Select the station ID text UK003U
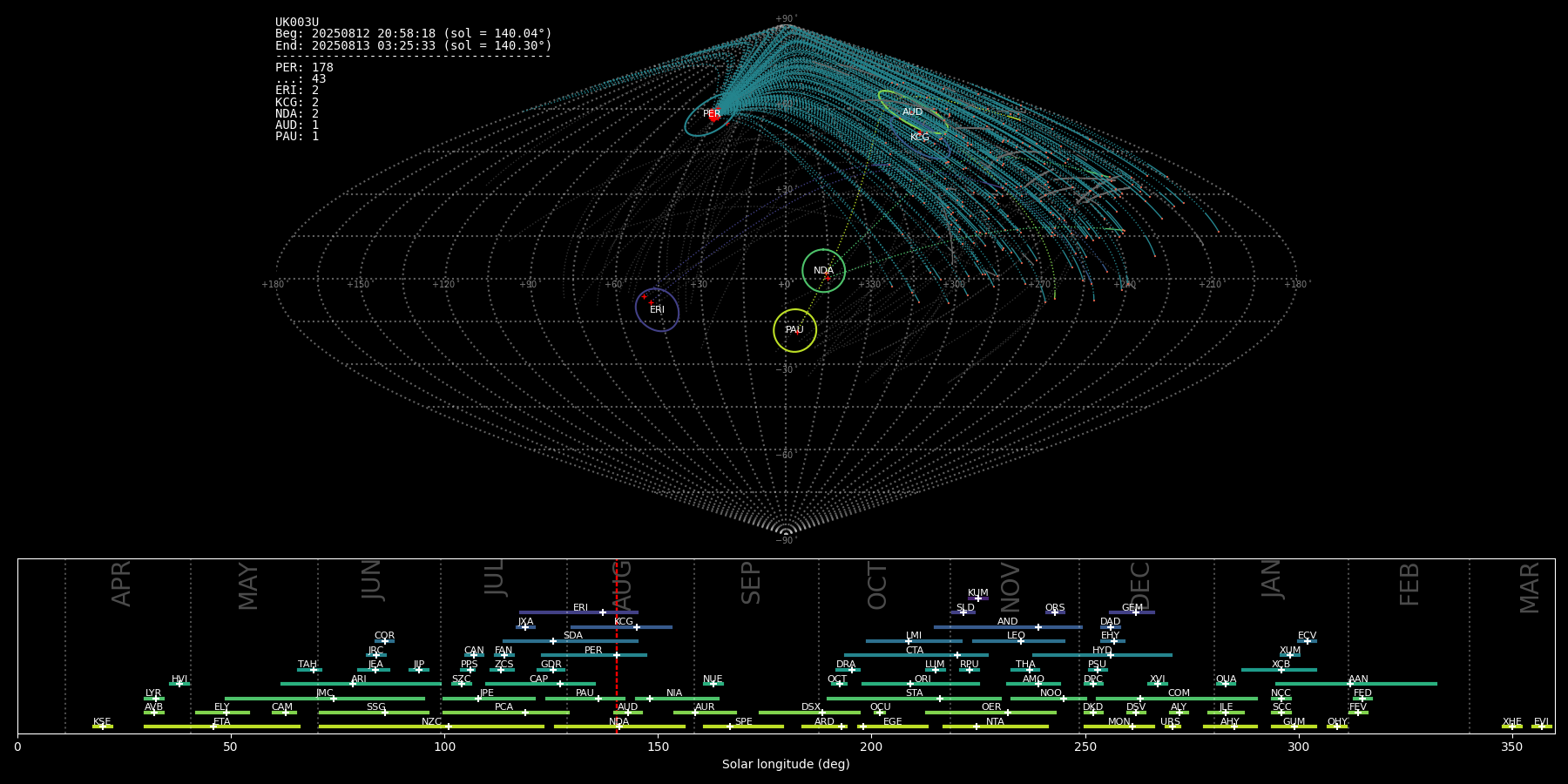This screenshot has width=1568, height=784. tap(297, 23)
